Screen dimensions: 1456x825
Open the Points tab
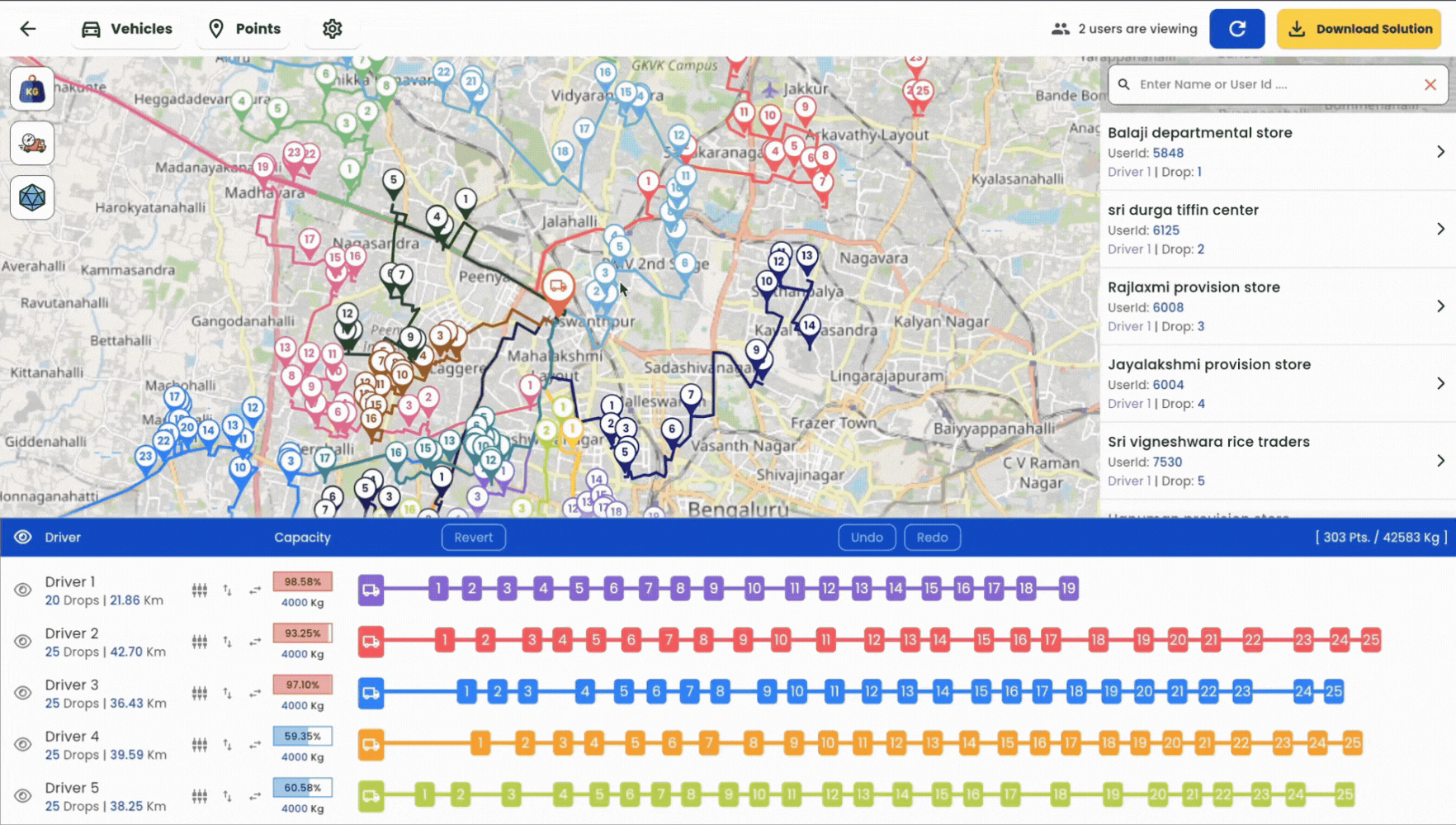click(x=244, y=29)
